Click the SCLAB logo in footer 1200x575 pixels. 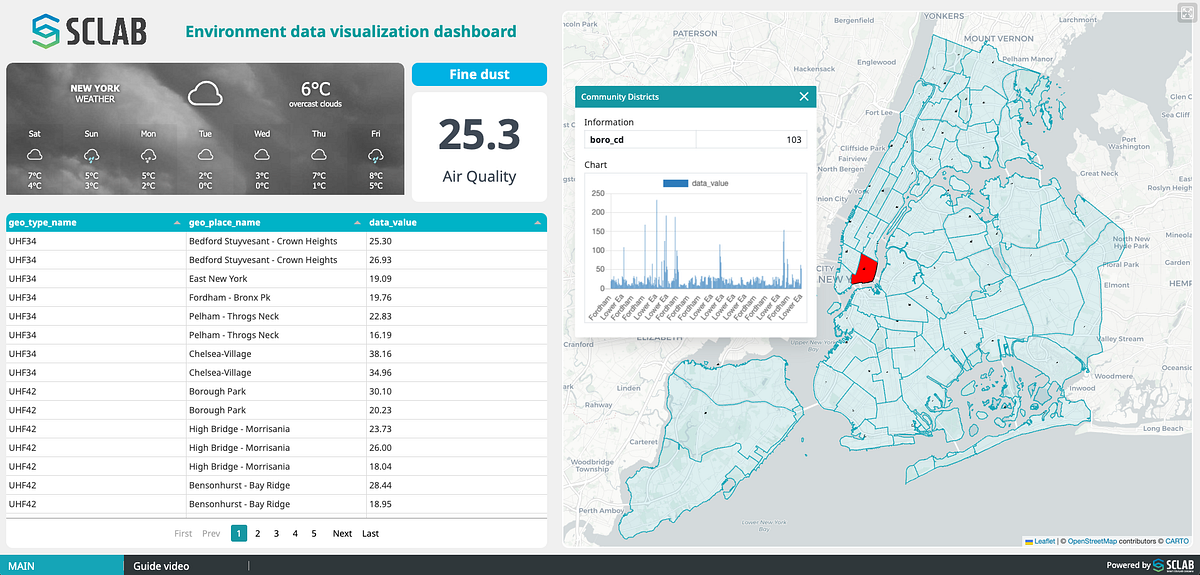click(1174, 565)
